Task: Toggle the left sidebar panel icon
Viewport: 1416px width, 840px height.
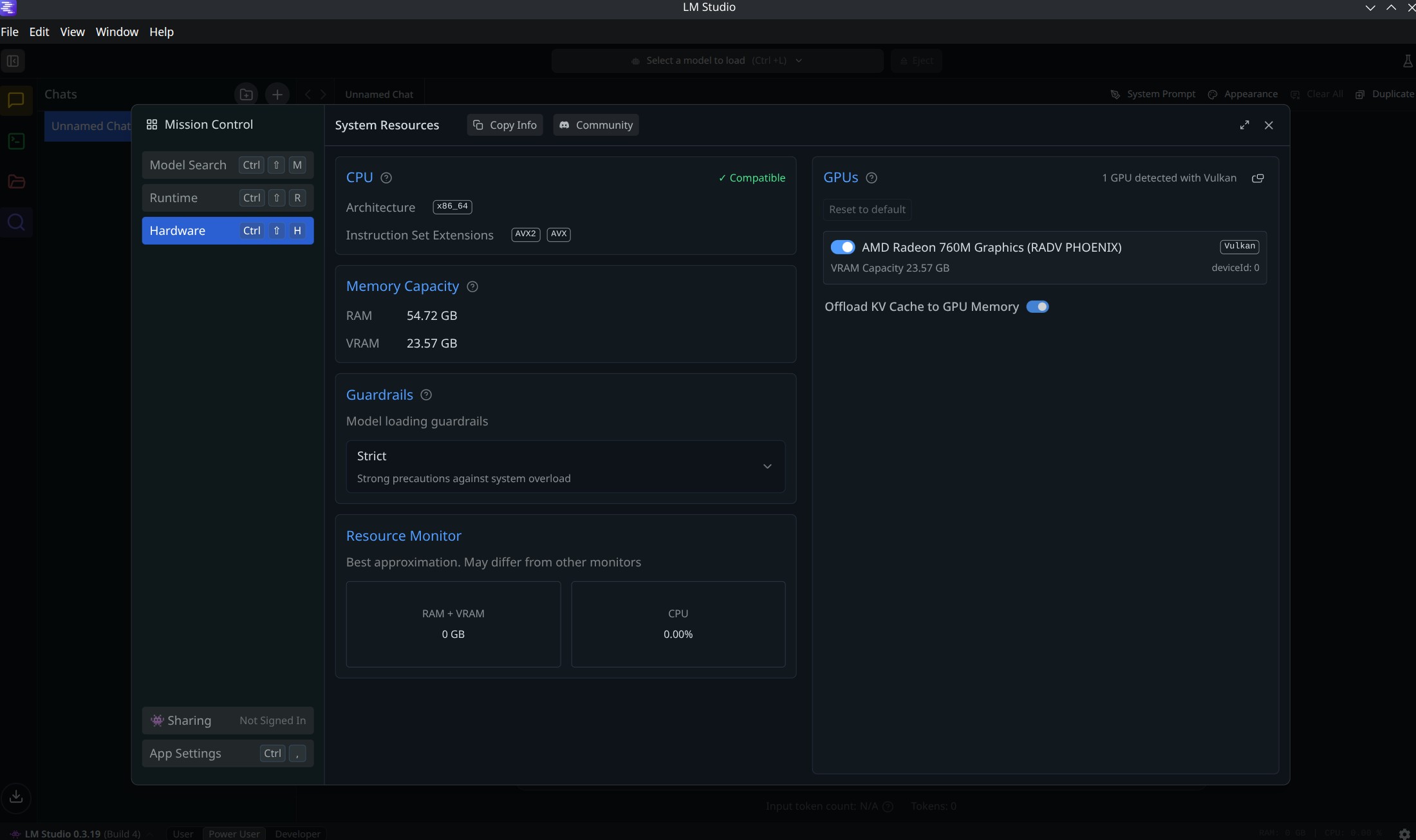Action: click(13, 61)
